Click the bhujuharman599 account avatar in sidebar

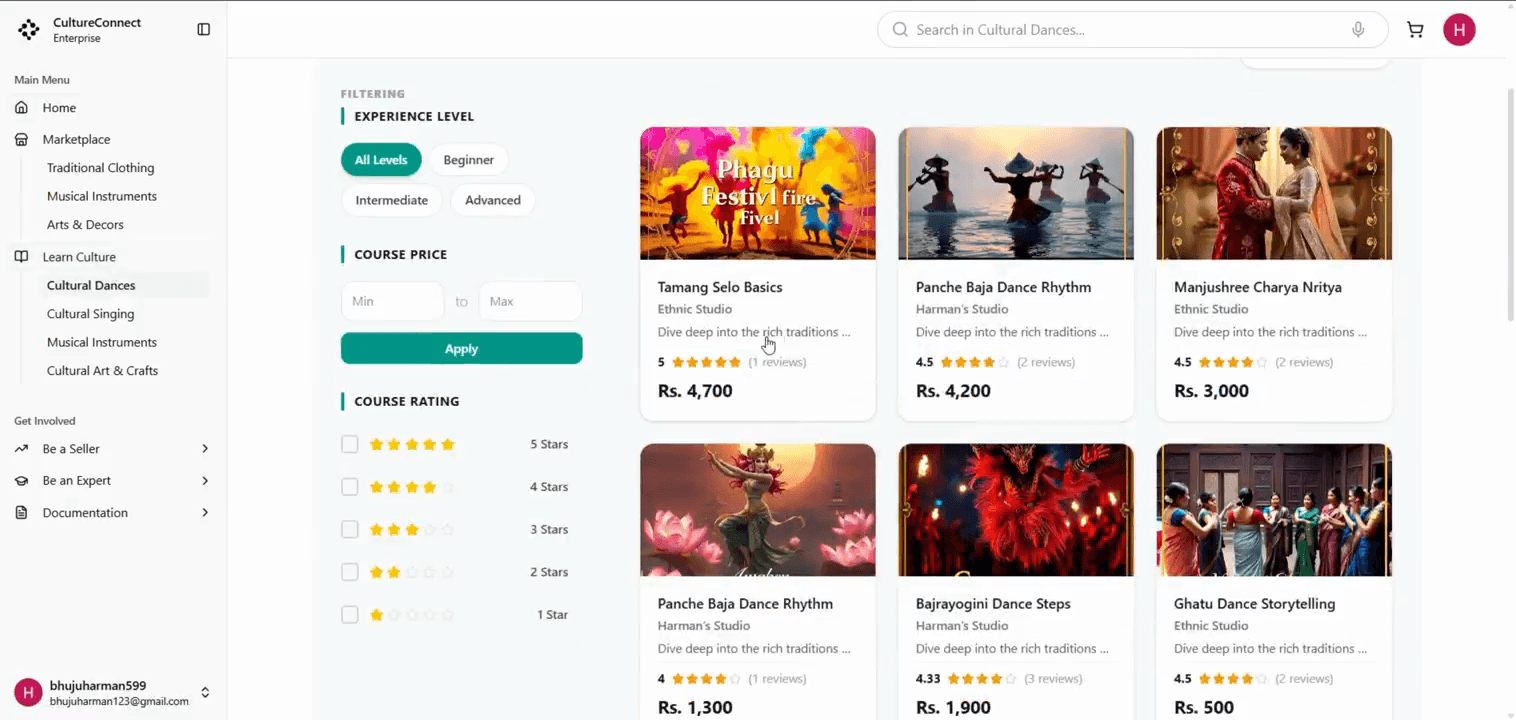point(28,693)
